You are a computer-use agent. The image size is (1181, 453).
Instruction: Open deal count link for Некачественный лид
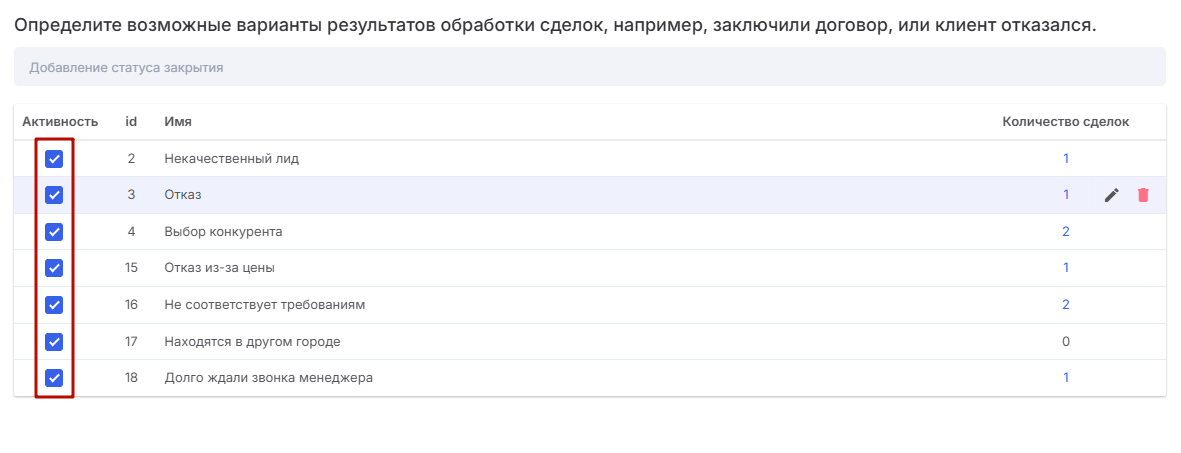[x=1066, y=159]
